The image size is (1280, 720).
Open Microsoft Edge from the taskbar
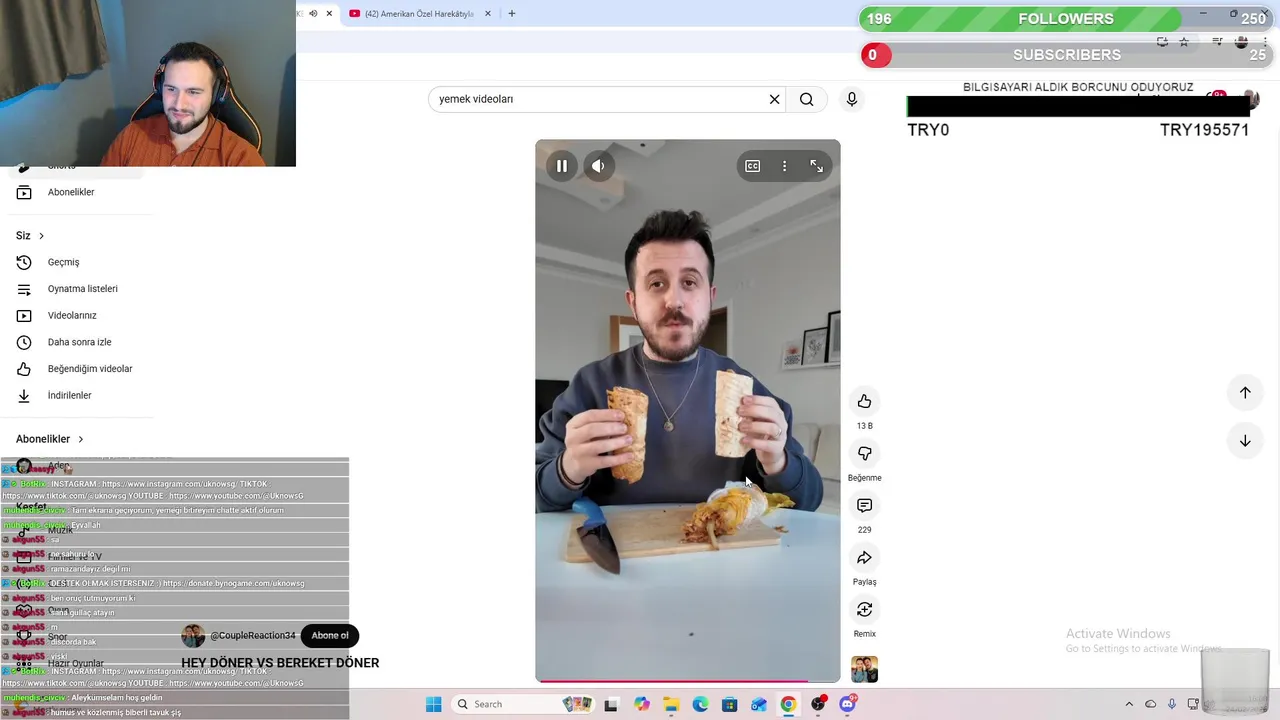coord(700,704)
